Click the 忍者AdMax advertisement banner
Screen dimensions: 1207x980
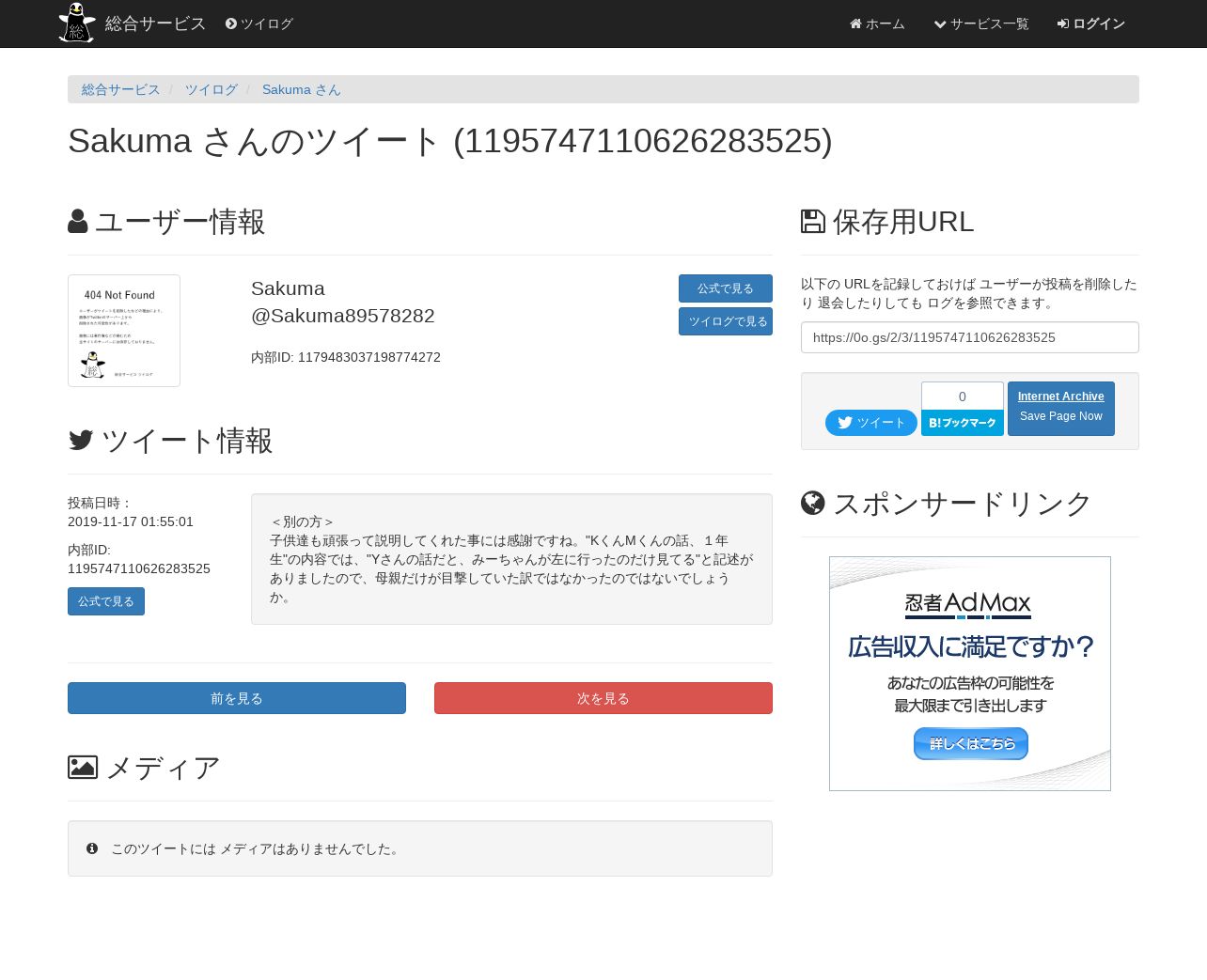click(x=970, y=674)
